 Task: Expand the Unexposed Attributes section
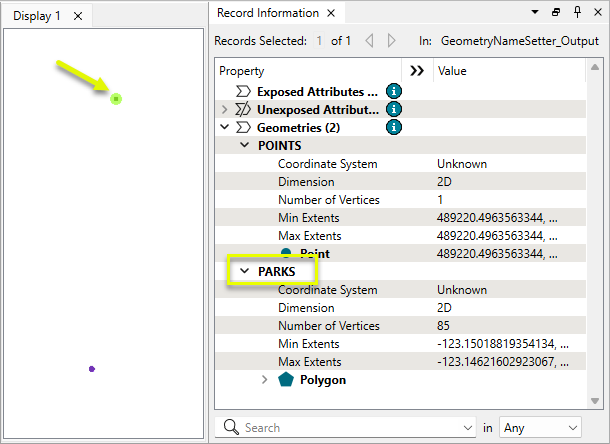(225, 109)
